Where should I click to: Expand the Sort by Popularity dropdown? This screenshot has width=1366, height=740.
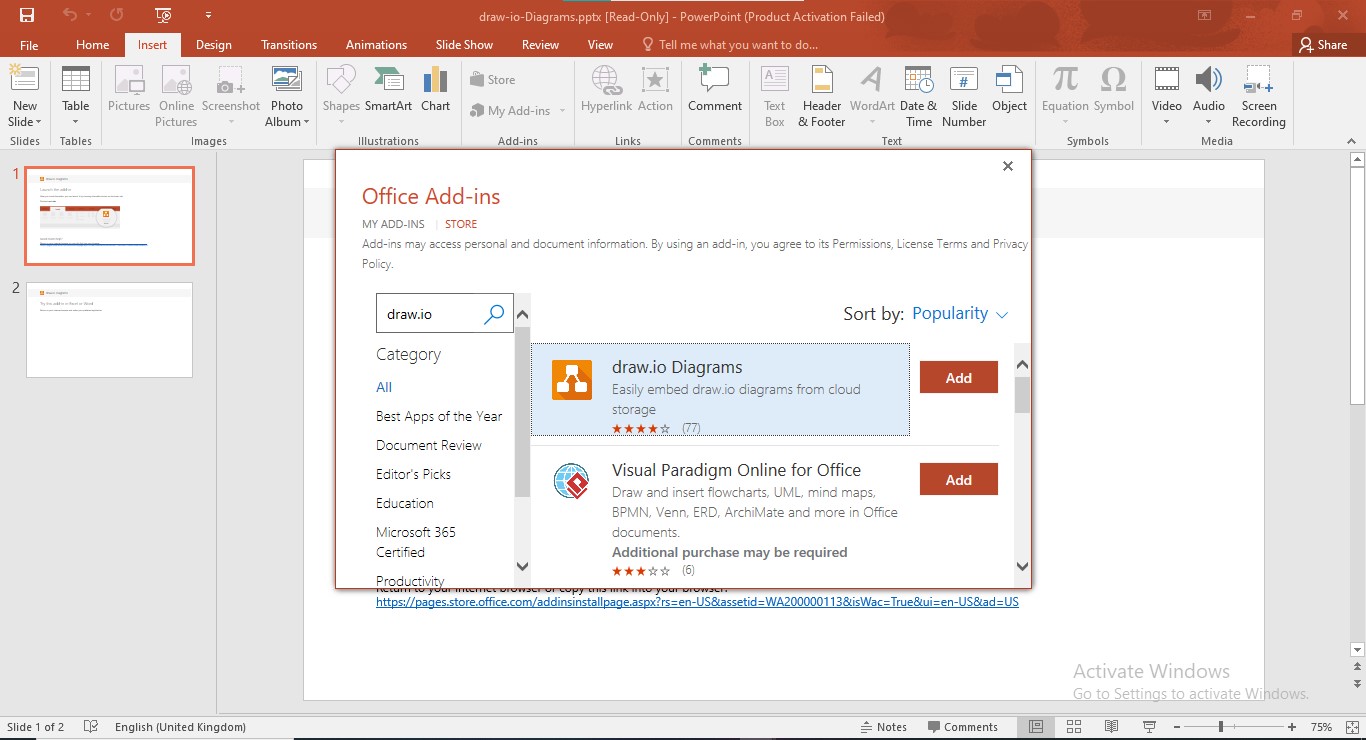pyautogui.click(x=960, y=314)
